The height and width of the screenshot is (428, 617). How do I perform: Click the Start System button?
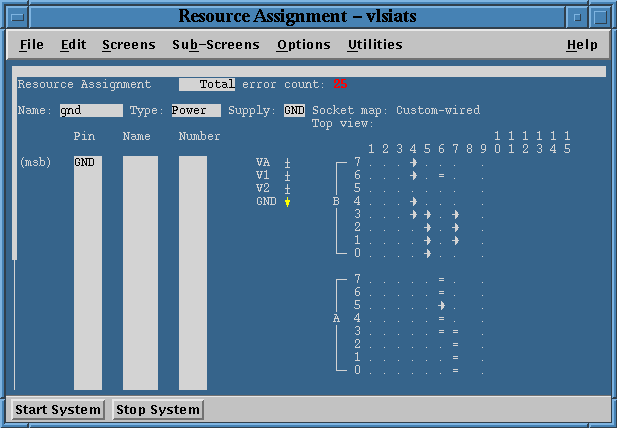click(58, 410)
